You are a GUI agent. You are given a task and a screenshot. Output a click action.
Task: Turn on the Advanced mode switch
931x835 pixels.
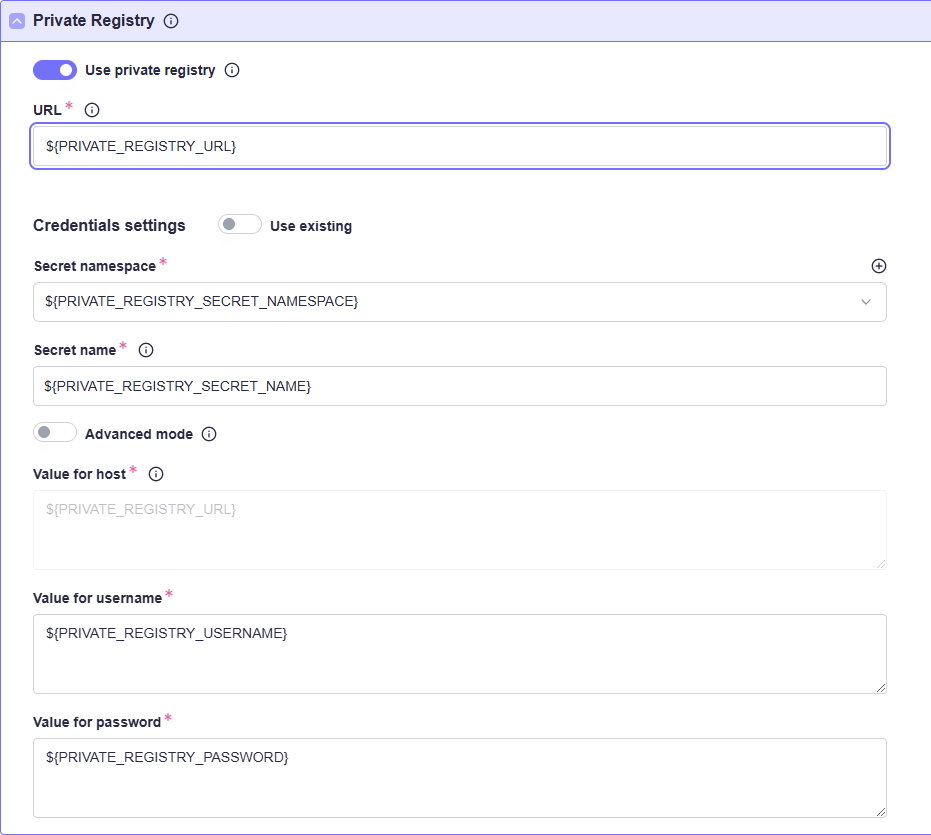click(x=55, y=433)
